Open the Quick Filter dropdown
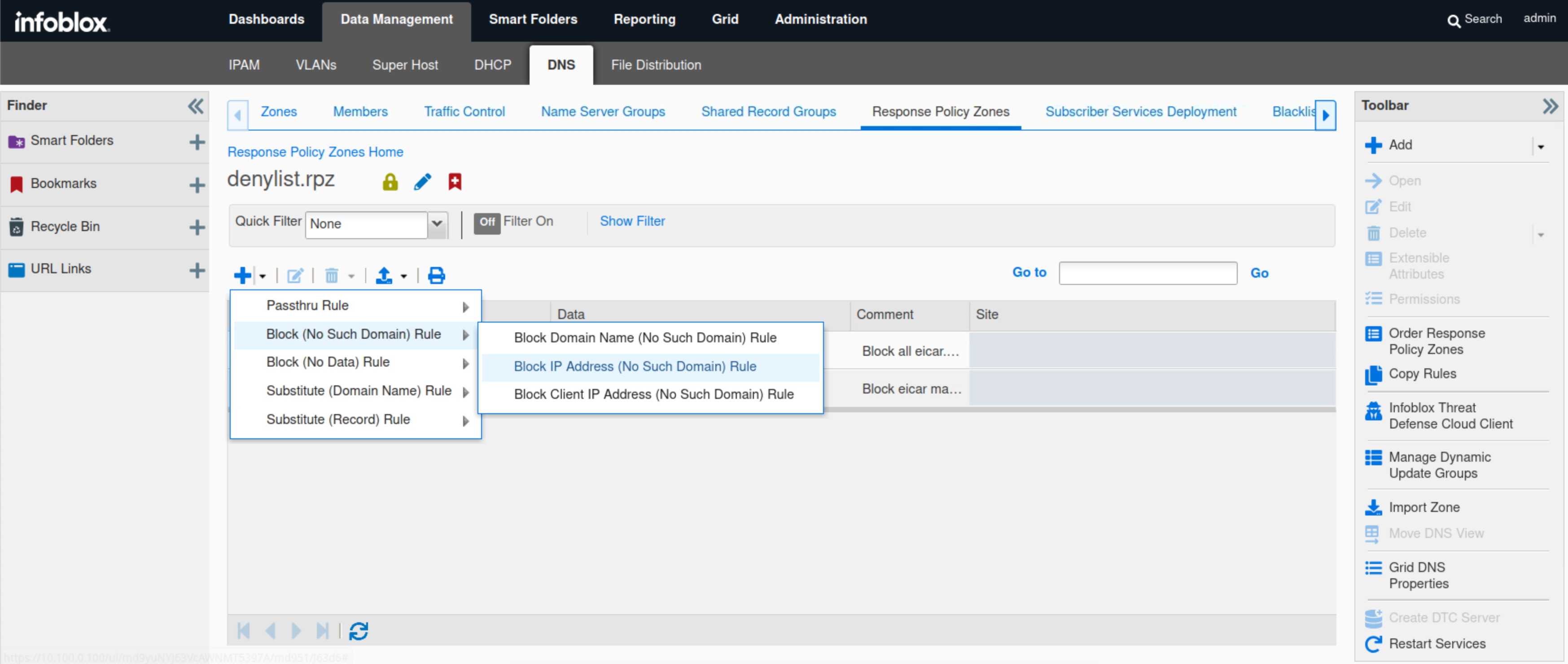 437,224
